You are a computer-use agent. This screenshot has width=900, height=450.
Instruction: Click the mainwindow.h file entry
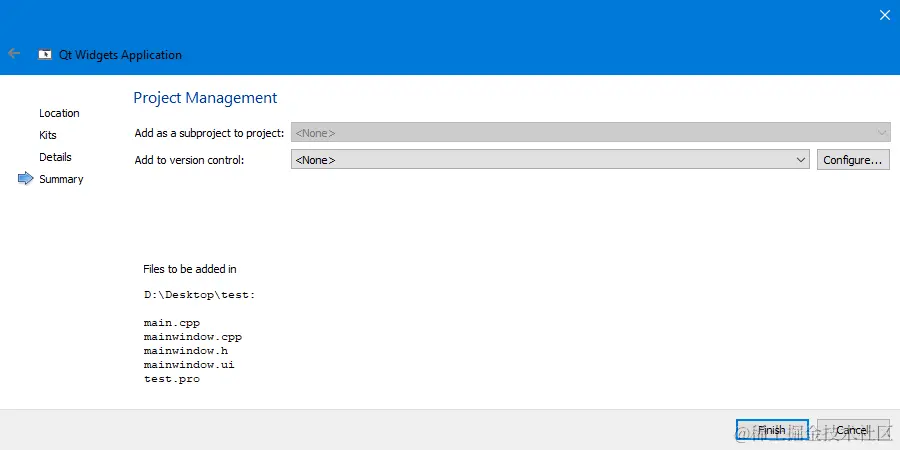pyautogui.click(x=186, y=351)
